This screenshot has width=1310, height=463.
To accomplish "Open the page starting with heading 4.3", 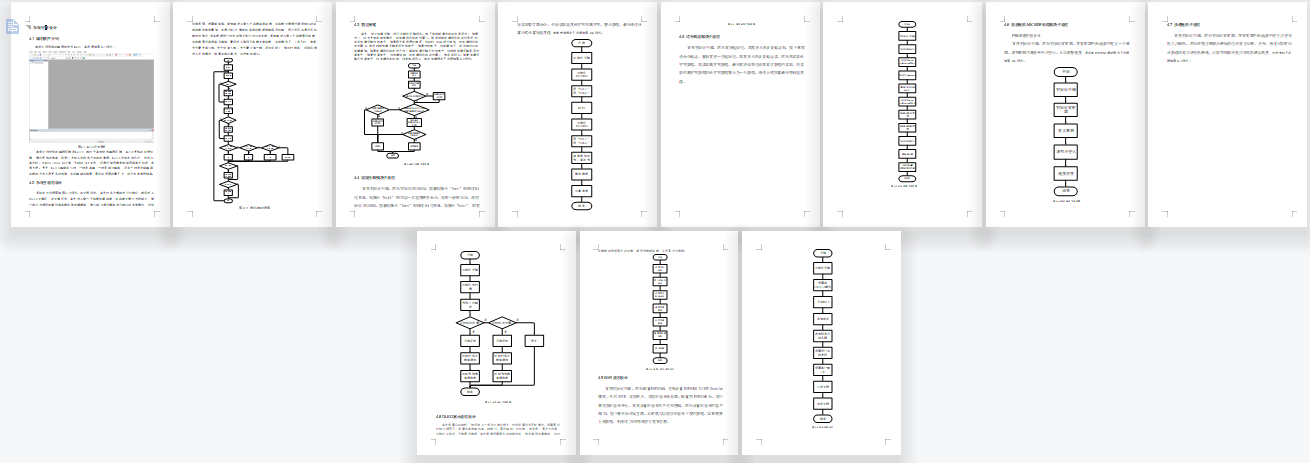I will (416, 114).
